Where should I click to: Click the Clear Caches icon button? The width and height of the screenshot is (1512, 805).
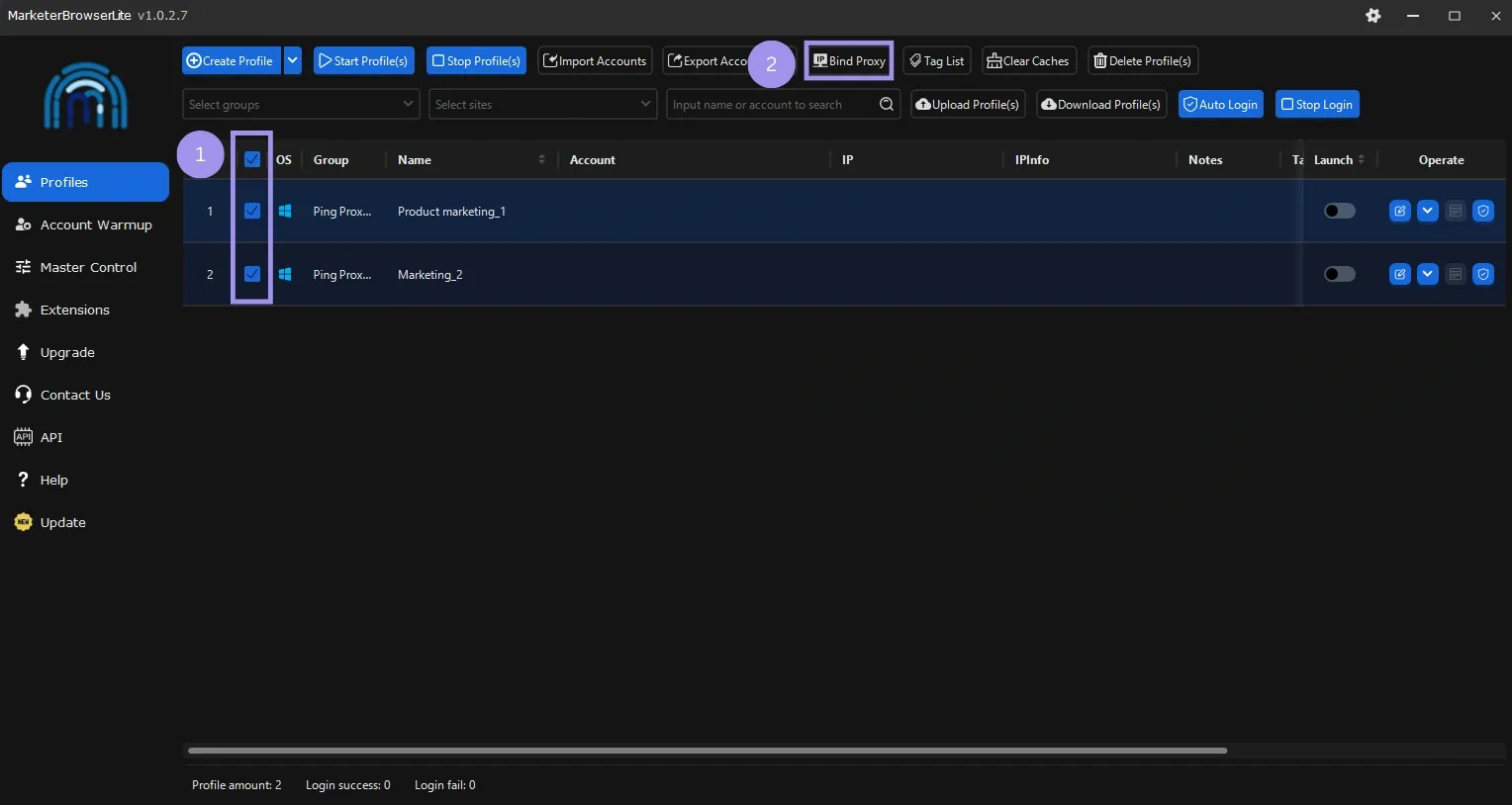coord(1028,60)
